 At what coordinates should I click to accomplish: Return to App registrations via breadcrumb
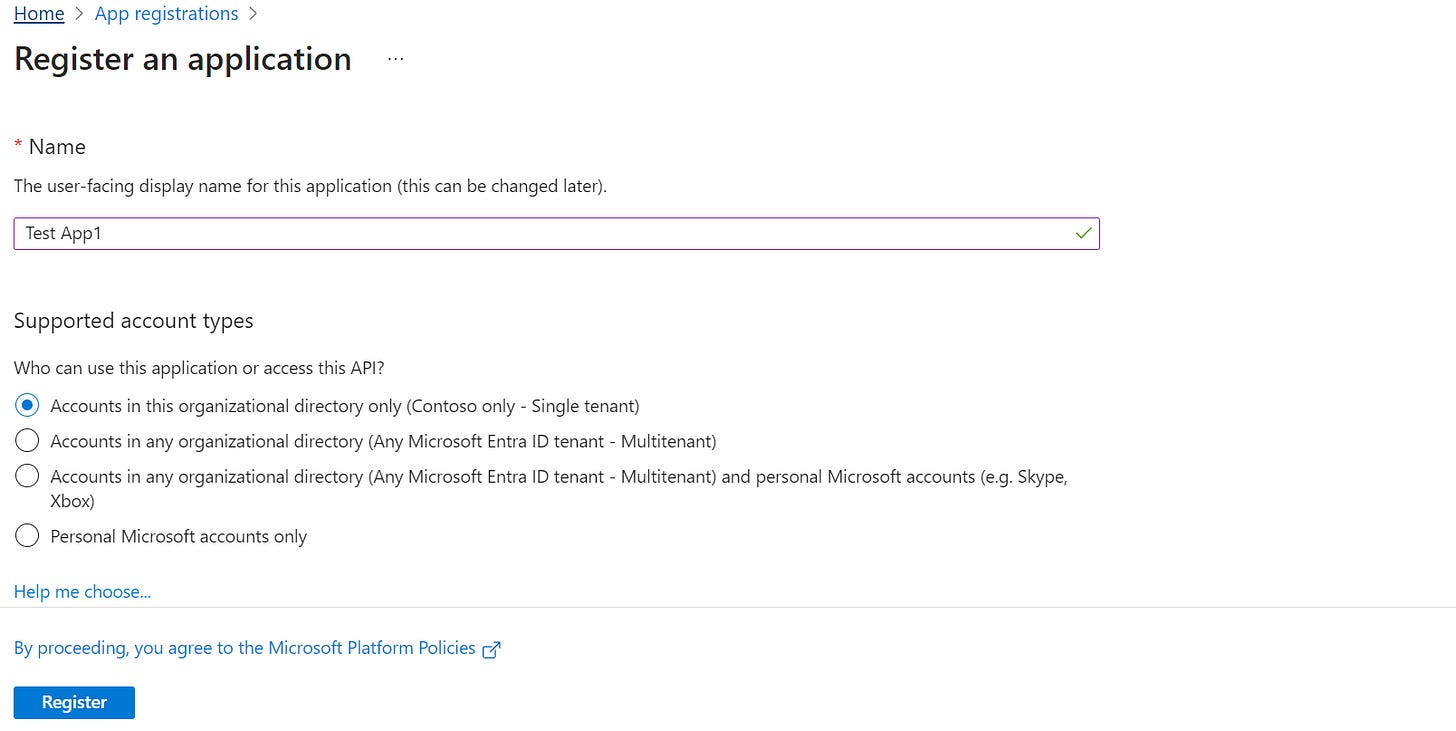tap(166, 13)
